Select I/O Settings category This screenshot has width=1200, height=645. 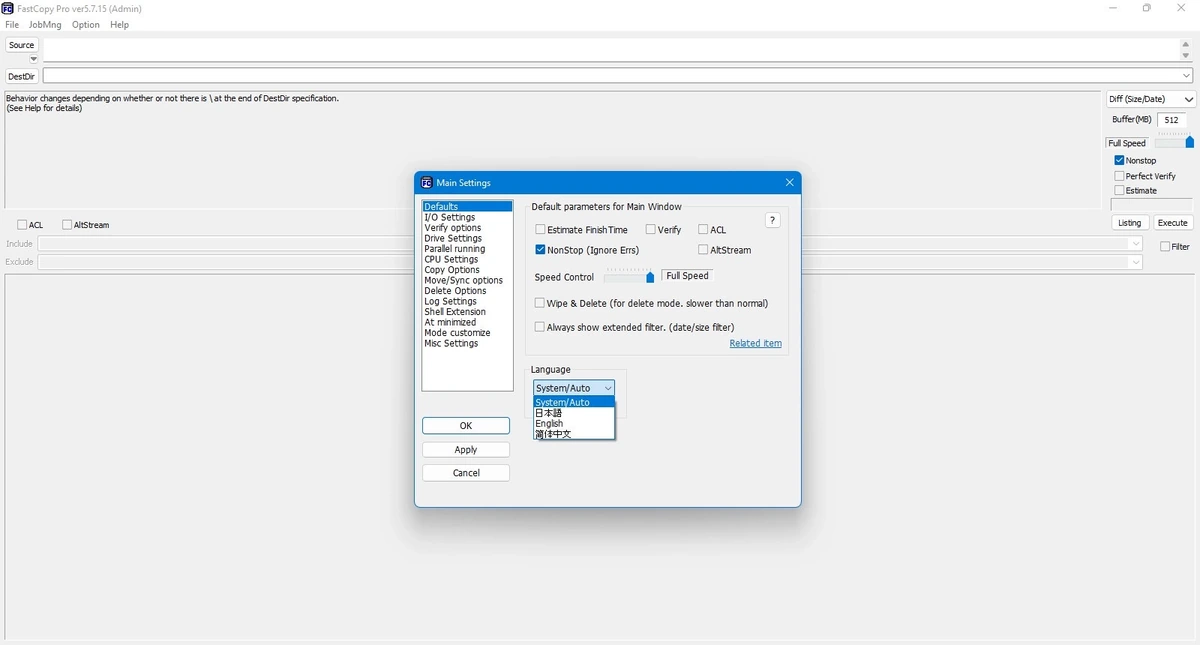click(467, 217)
